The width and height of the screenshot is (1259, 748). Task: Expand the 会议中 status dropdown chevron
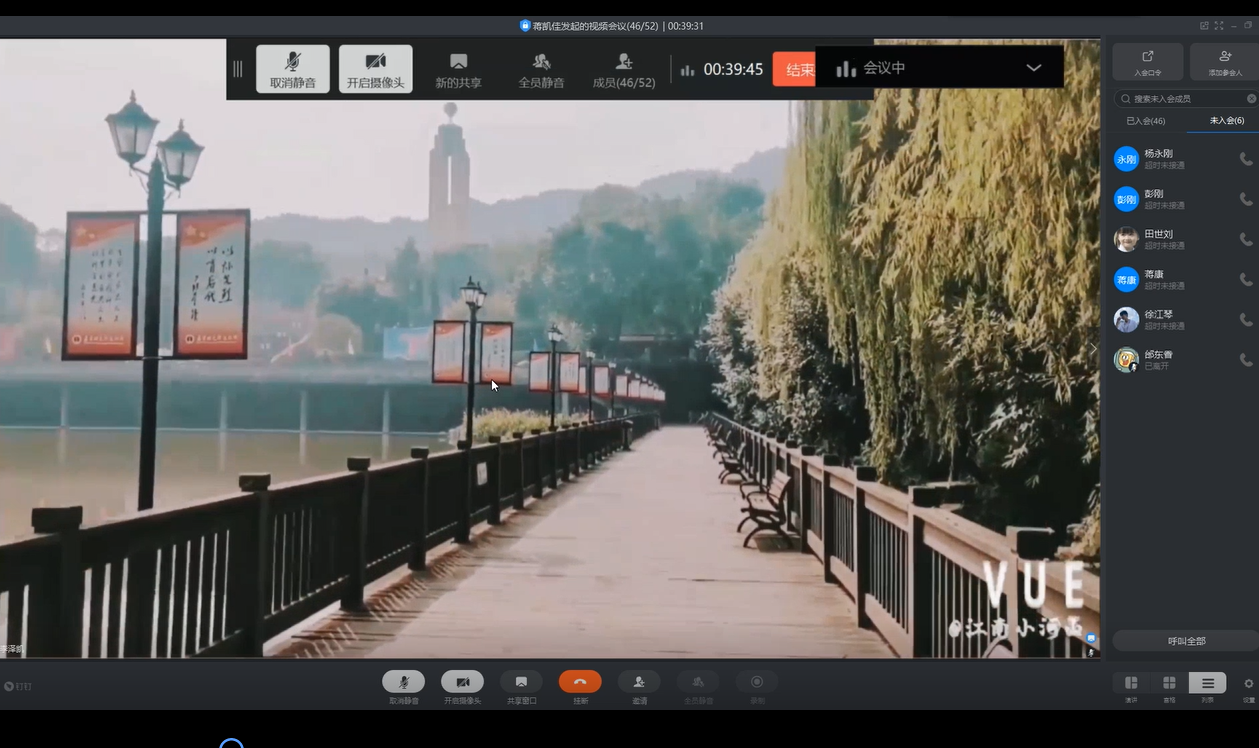(1034, 68)
